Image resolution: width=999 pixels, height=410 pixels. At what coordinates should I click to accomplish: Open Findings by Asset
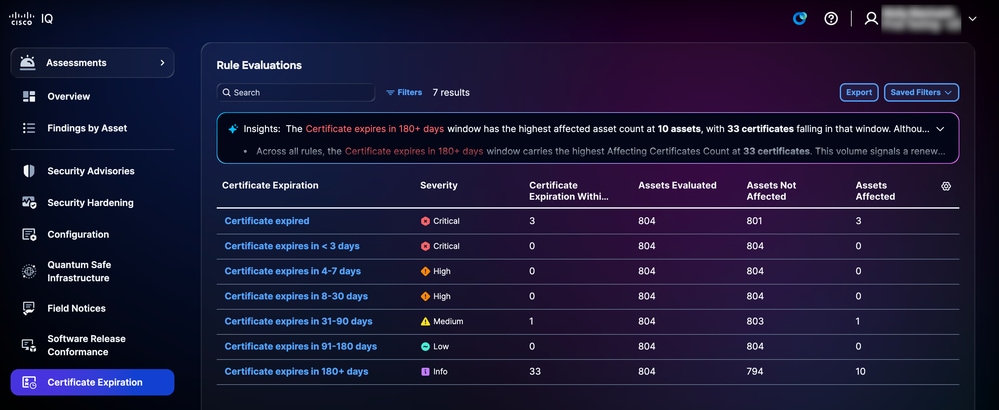[x=87, y=128]
